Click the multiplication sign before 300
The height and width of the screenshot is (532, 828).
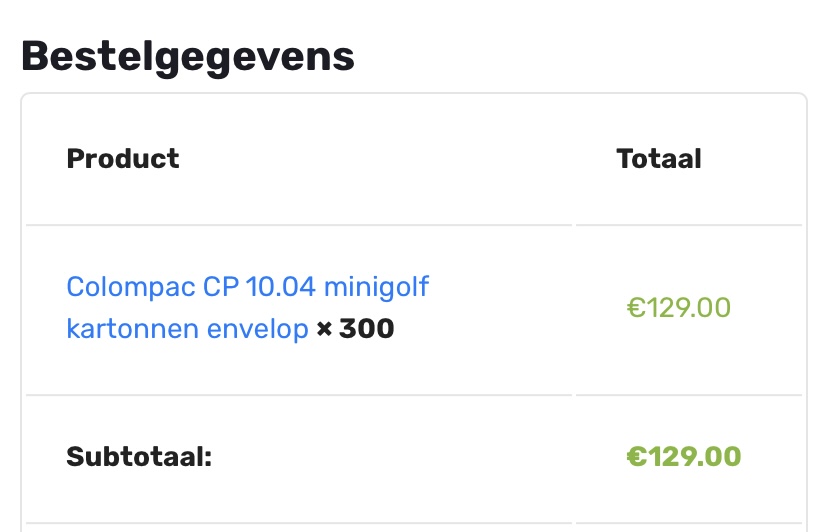point(324,329)
